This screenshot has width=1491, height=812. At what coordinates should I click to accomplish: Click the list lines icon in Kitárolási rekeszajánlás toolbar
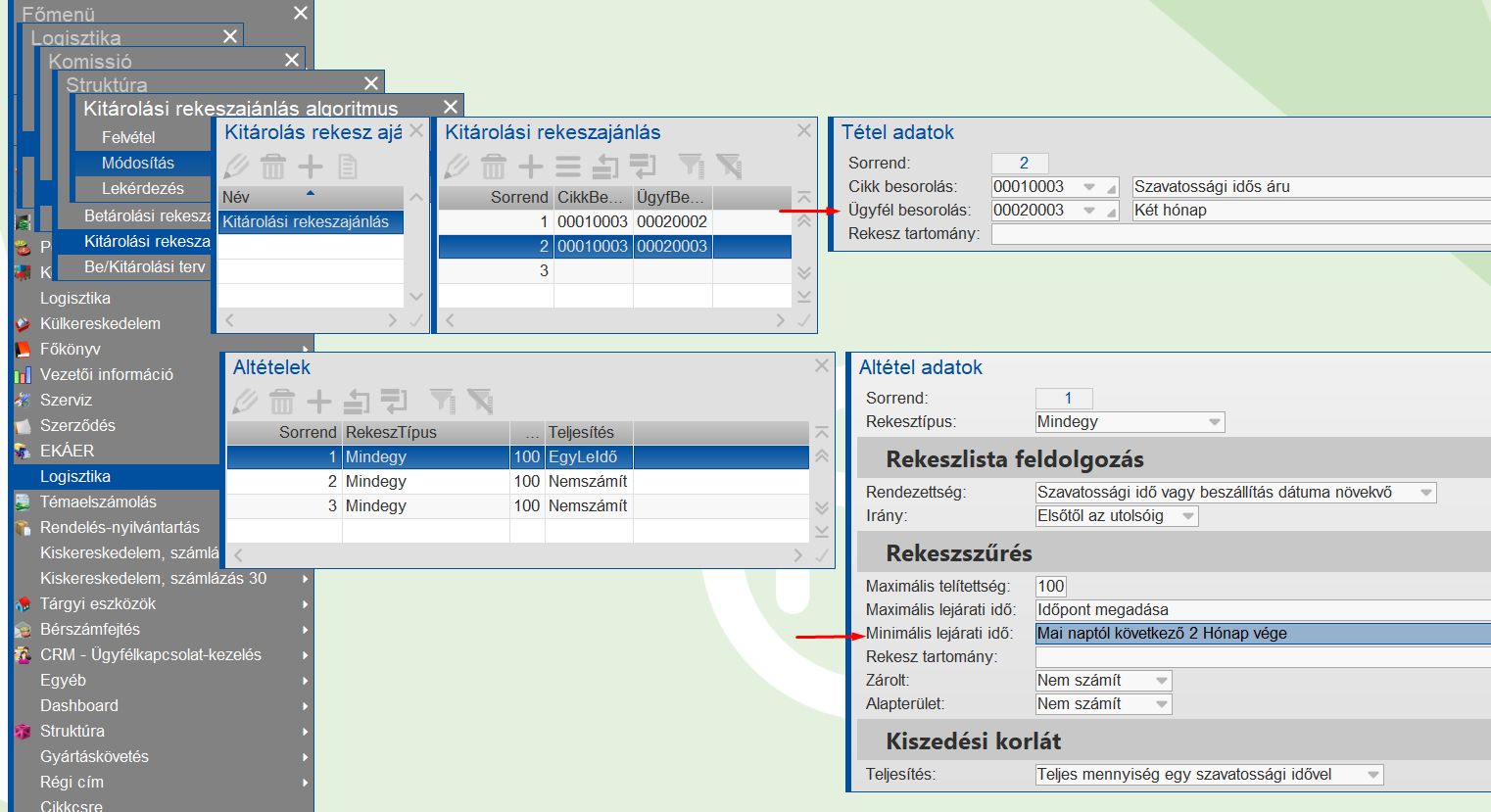point(568,167)
